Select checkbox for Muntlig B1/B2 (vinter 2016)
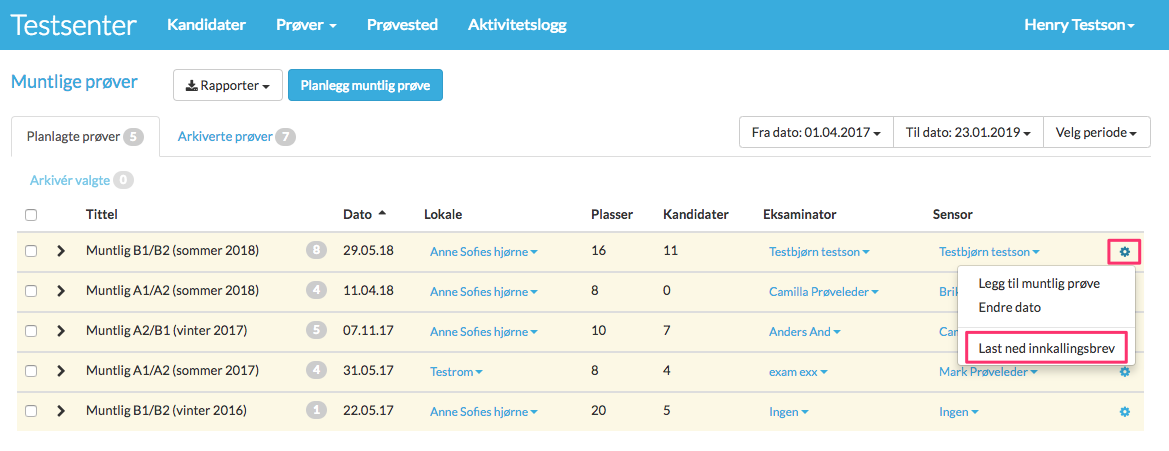The width and height of the screenshot is (1169, 451). (x=31, y=411)
